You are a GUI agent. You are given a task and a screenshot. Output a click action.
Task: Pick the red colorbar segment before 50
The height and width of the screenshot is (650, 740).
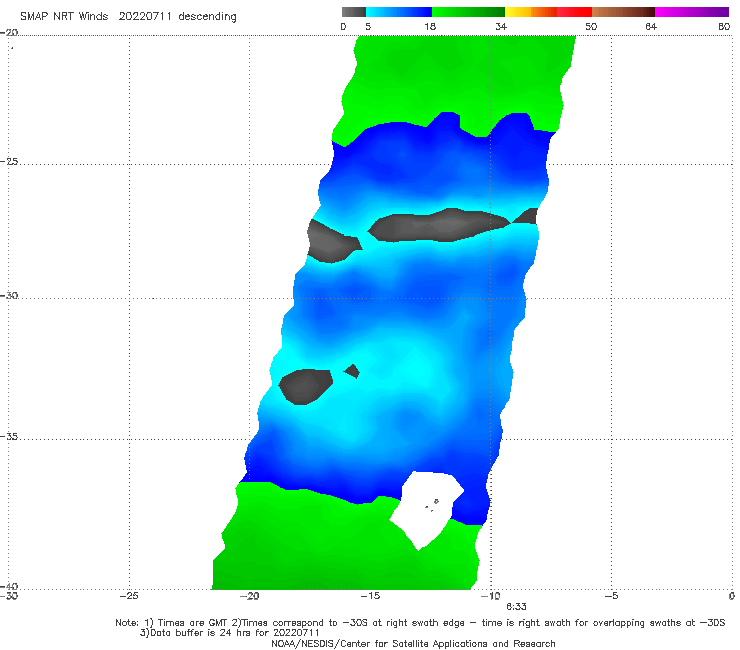[574, 12]
